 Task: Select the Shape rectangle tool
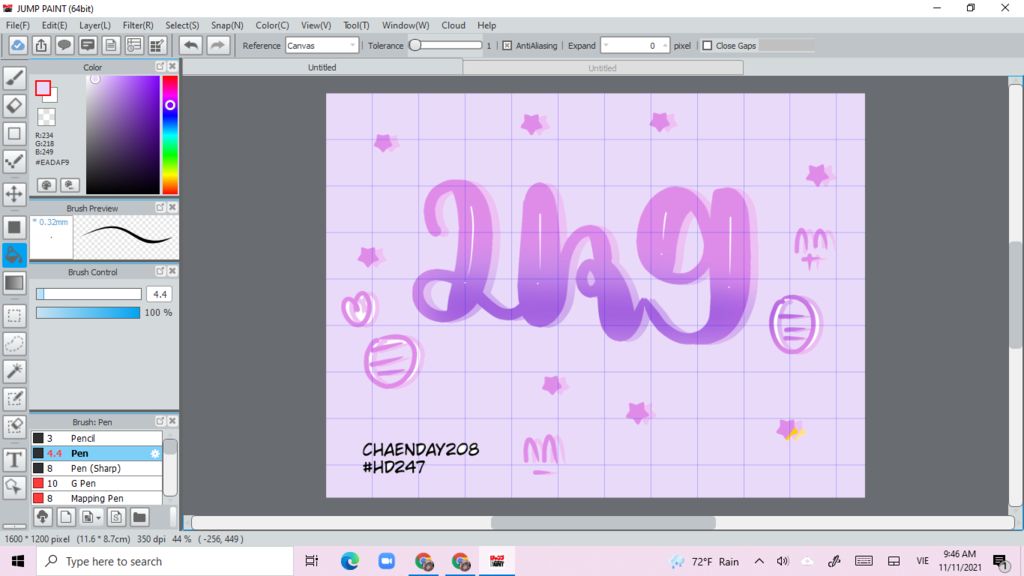tap(14, 134)
